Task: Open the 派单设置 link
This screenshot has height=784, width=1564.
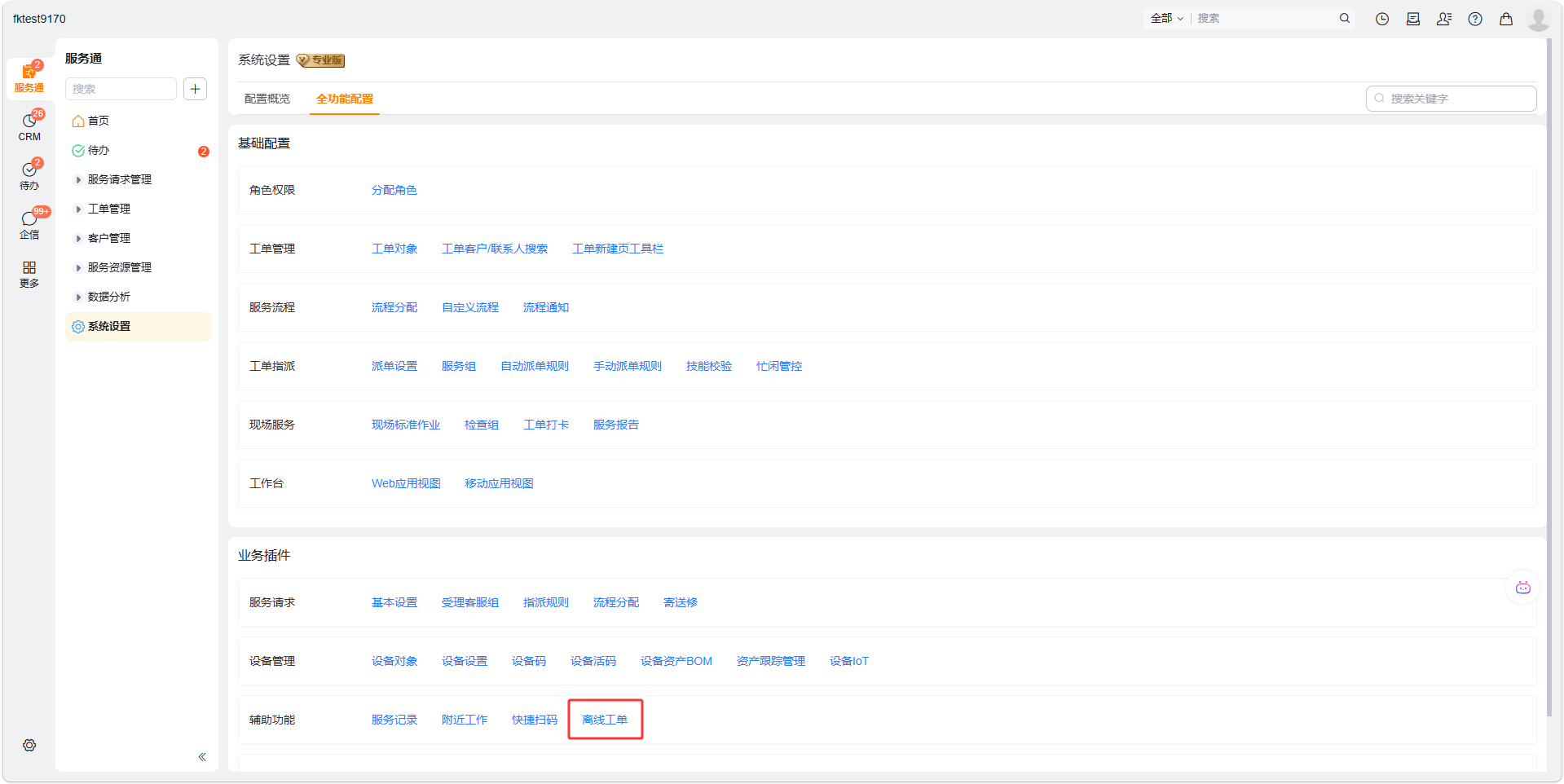Action: click(x=394, y=366)
